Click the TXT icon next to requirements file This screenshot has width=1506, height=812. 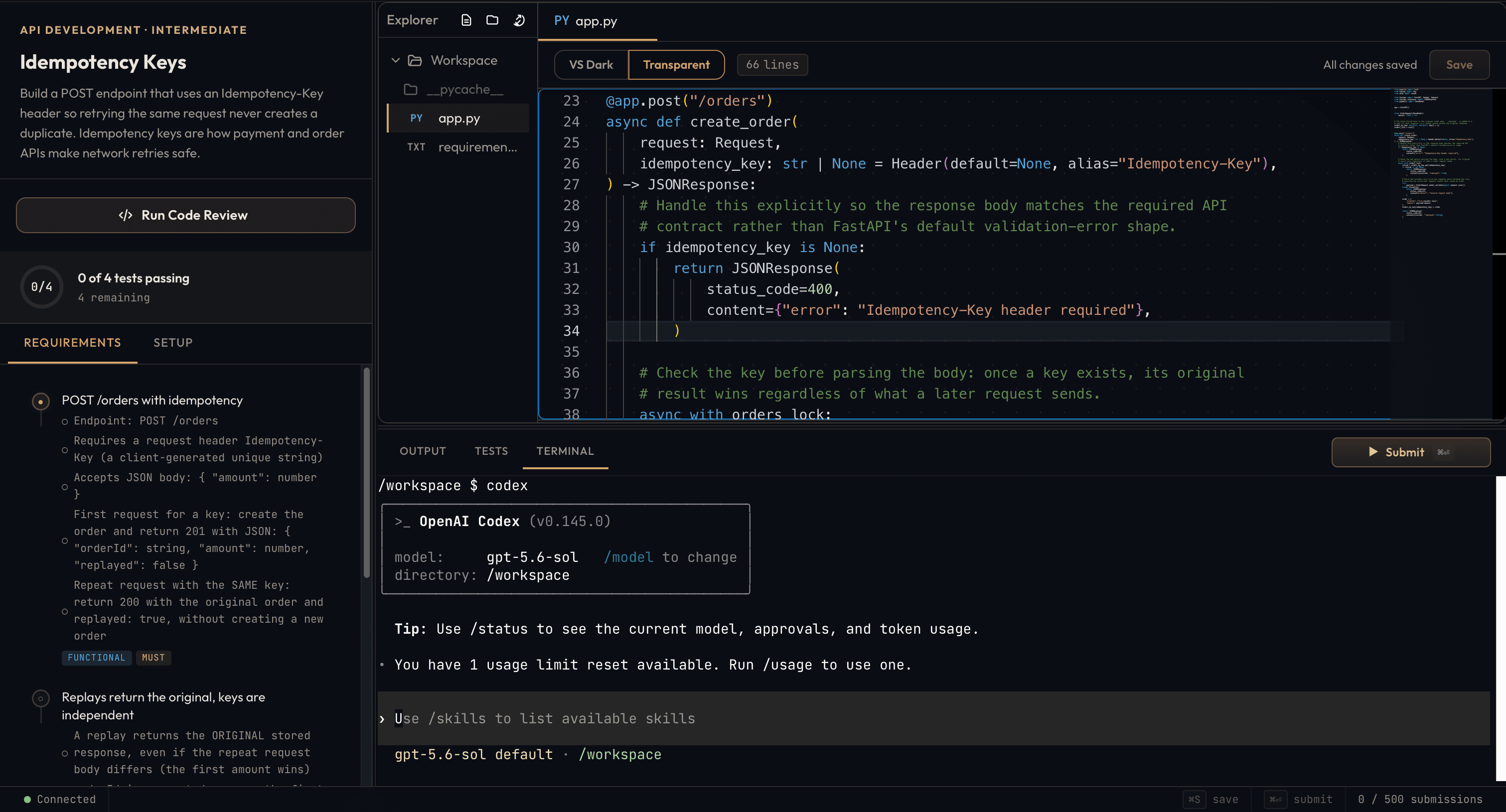[416, 147]
